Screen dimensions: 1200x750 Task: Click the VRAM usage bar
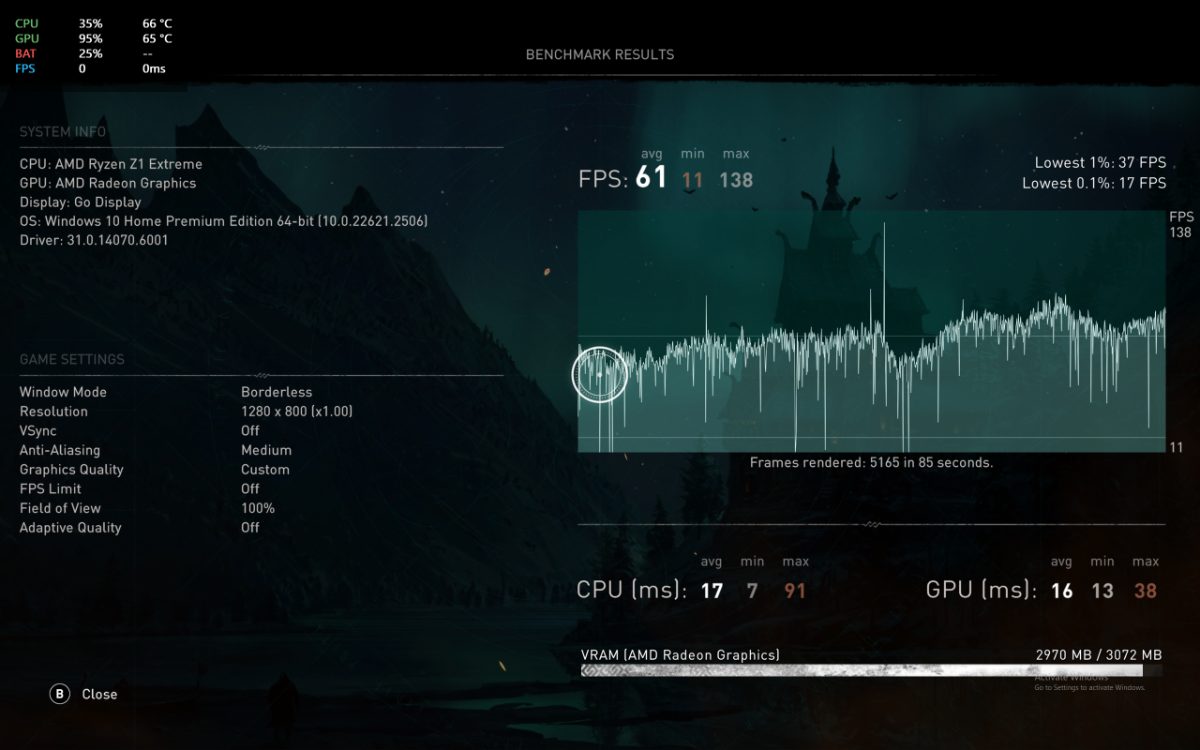pyautogui.click(x=871, y=671)
